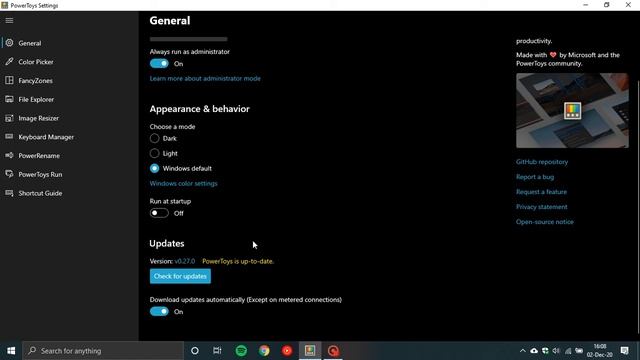The image size is (640, 360).
Task: Click the Image Resizer sidebar icon
Action: [9, 118]
